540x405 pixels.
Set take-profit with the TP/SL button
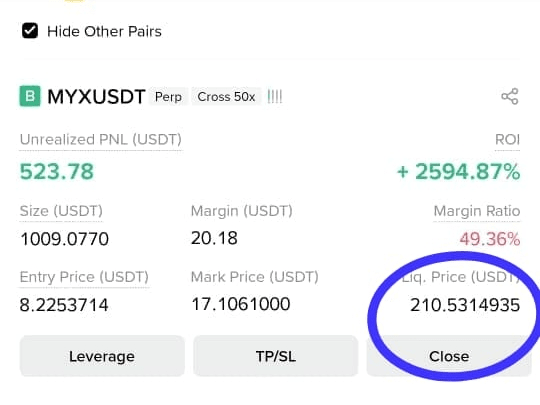click(276, 356)
